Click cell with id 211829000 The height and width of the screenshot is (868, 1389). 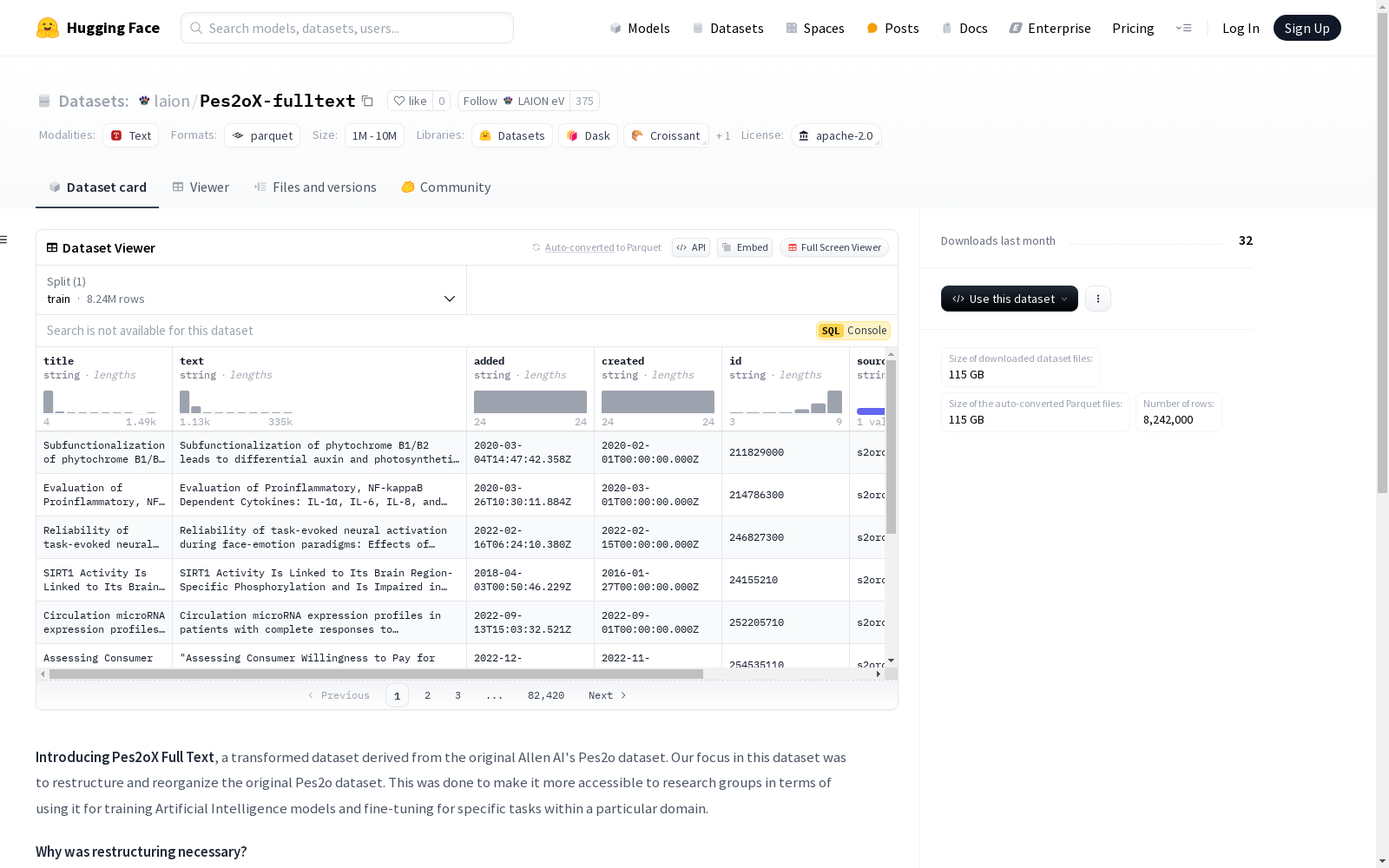coord(786,452)
